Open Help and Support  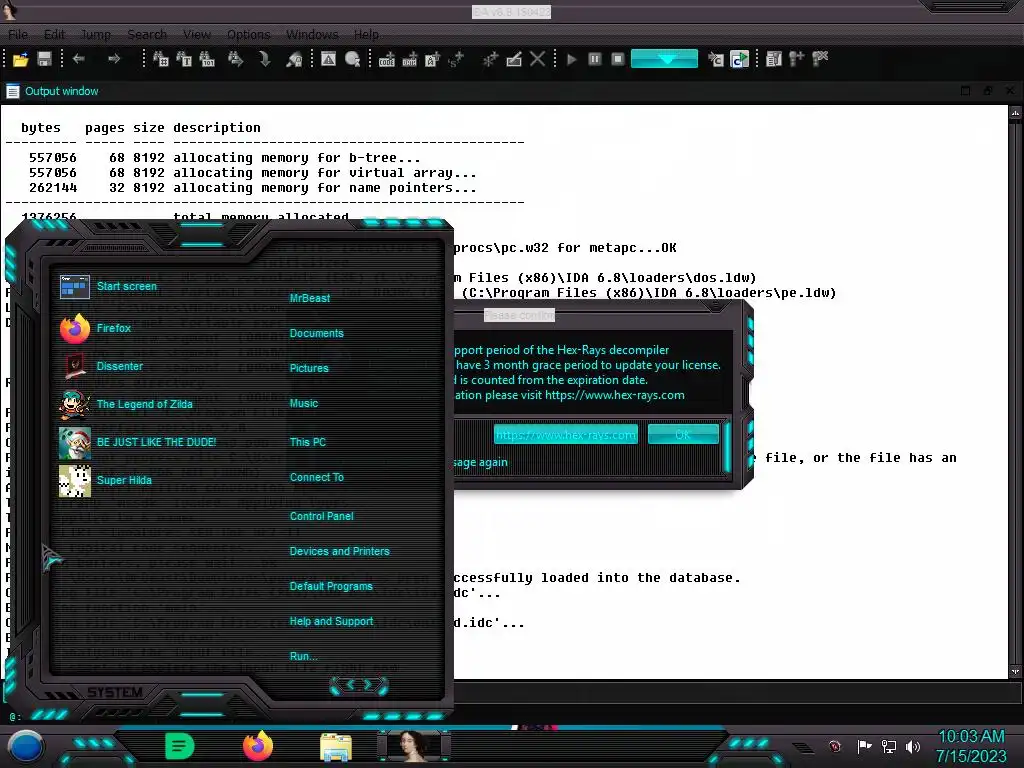coord(331,621)
